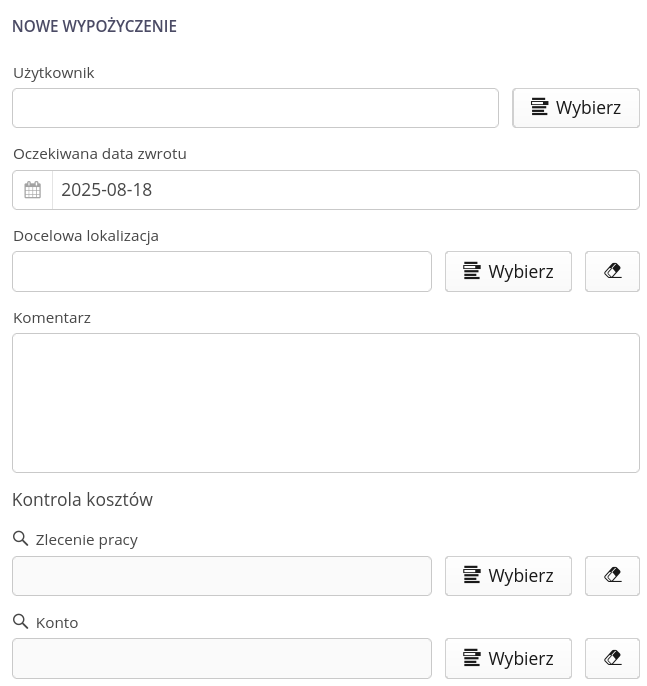Focus the Użytkownik text field
The image size is (647, 686).
click(255, 108)
